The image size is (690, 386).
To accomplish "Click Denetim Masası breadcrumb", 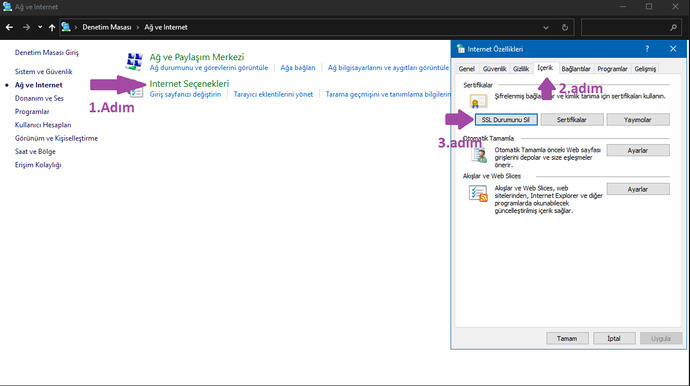I will pyautogui.click(x=107, y=27).
